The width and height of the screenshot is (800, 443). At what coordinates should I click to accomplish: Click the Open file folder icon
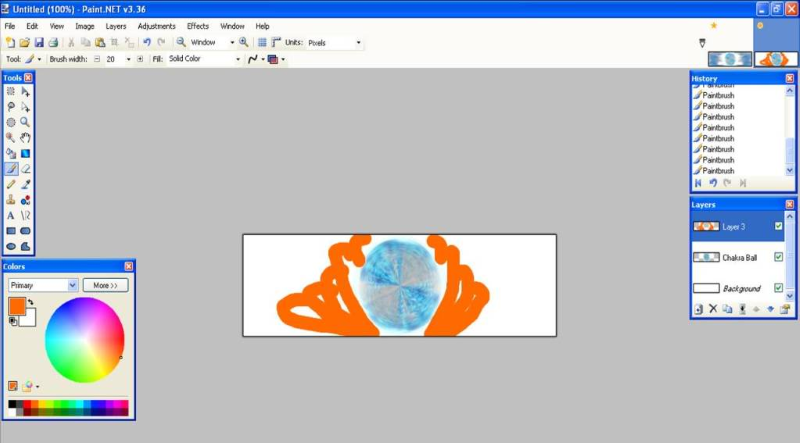24,42
